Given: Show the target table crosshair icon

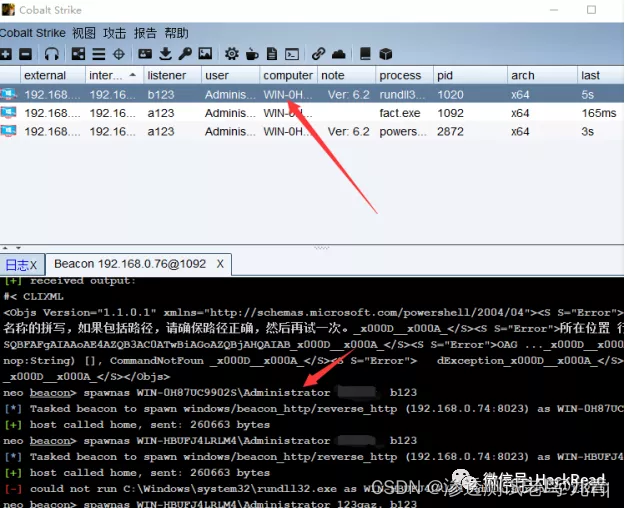Looking at the screenshot, I should click(119, 53).
